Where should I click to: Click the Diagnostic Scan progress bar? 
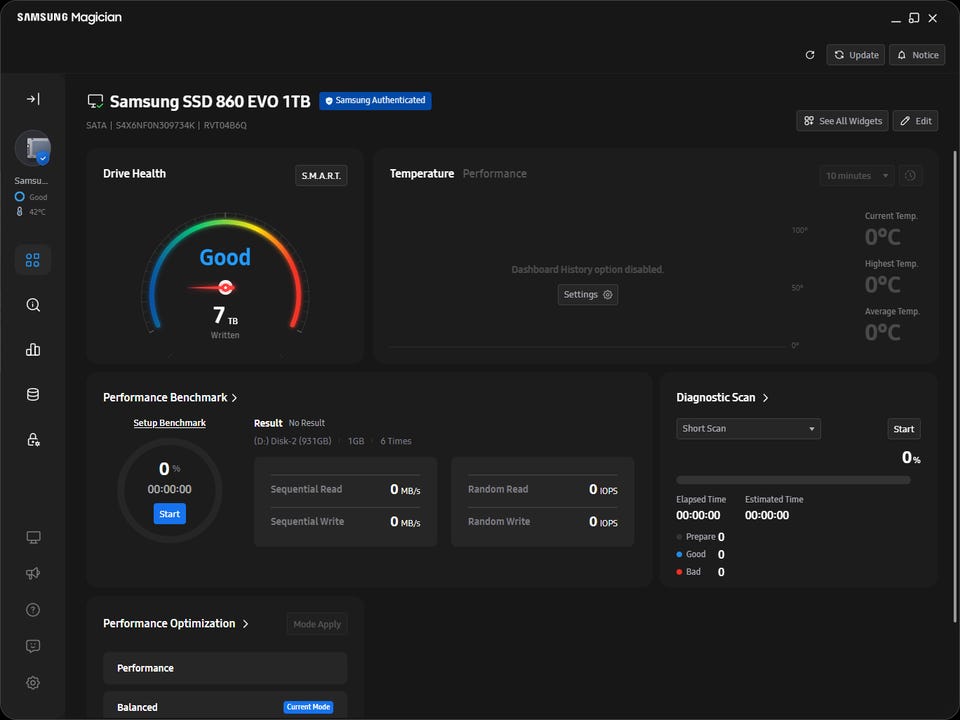coord(793,480)
